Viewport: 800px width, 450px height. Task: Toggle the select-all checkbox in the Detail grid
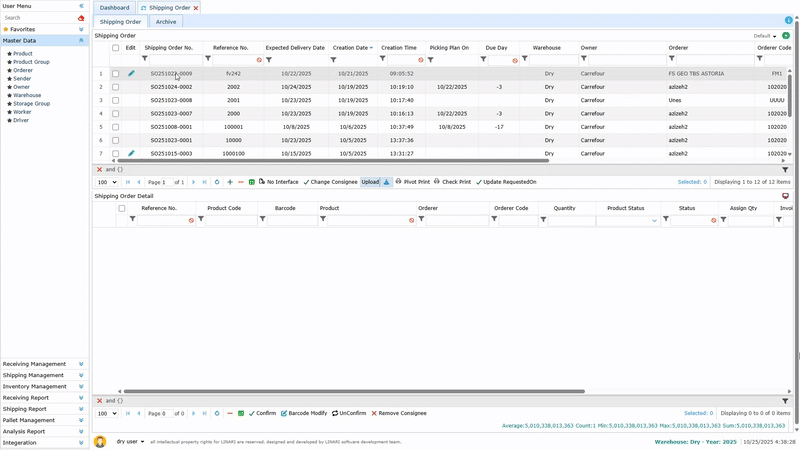pos(122,208)
